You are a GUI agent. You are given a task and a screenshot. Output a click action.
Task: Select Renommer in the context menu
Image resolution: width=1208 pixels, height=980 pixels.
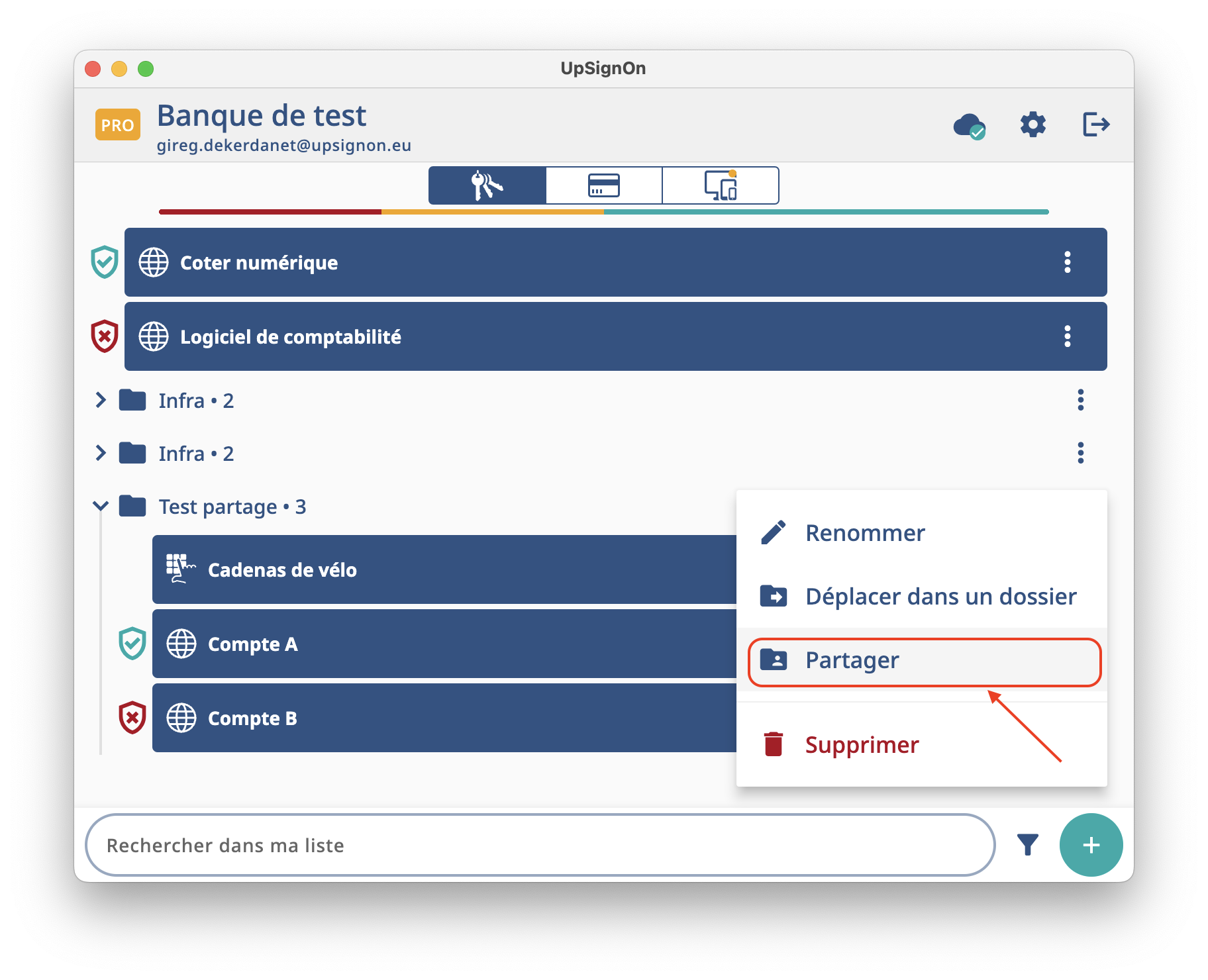click(x=865, y=533)
